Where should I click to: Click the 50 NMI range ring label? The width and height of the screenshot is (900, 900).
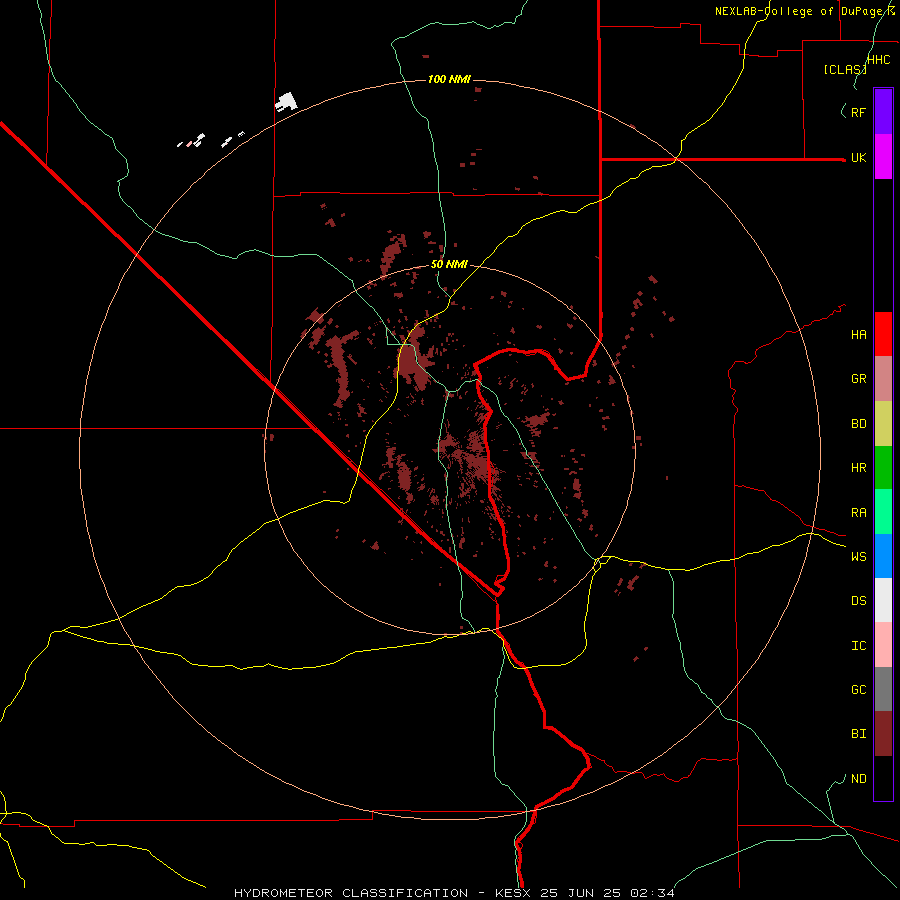(x=449, y=265)
